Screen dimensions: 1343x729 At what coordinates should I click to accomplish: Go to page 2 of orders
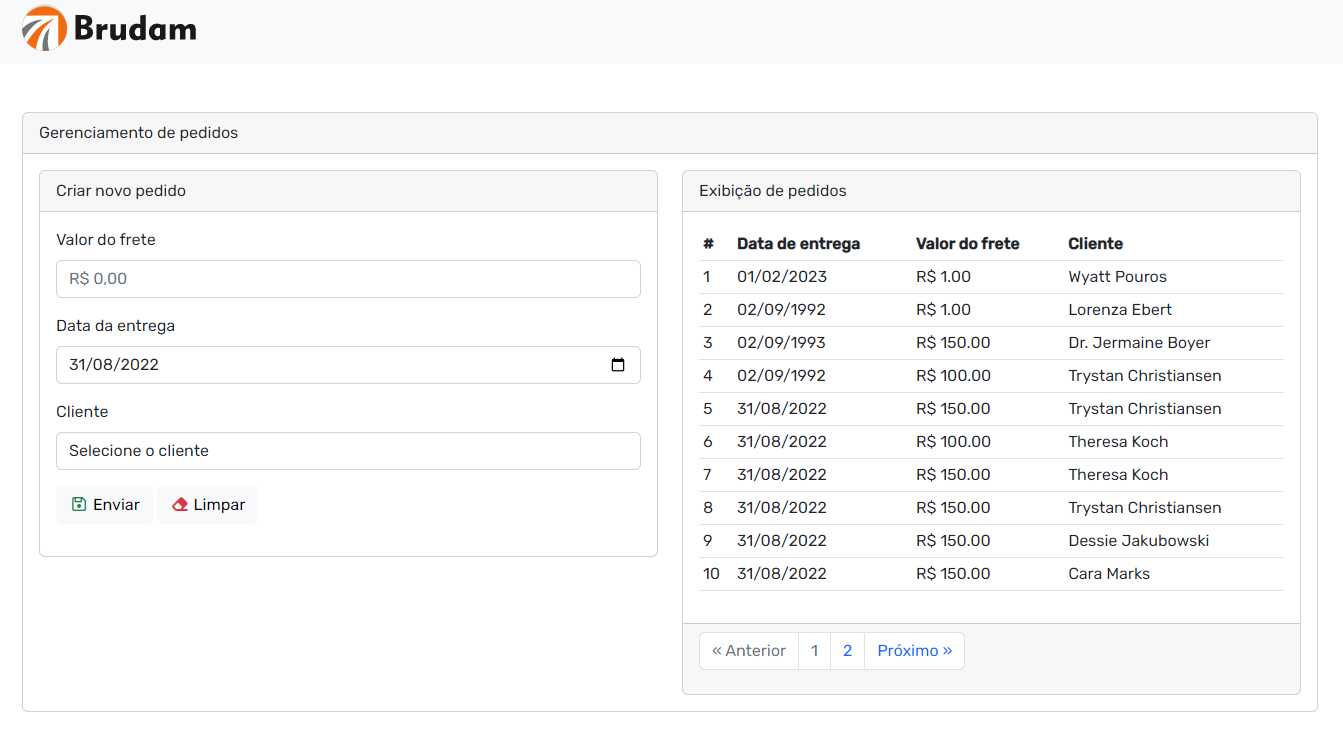(847, 650)
